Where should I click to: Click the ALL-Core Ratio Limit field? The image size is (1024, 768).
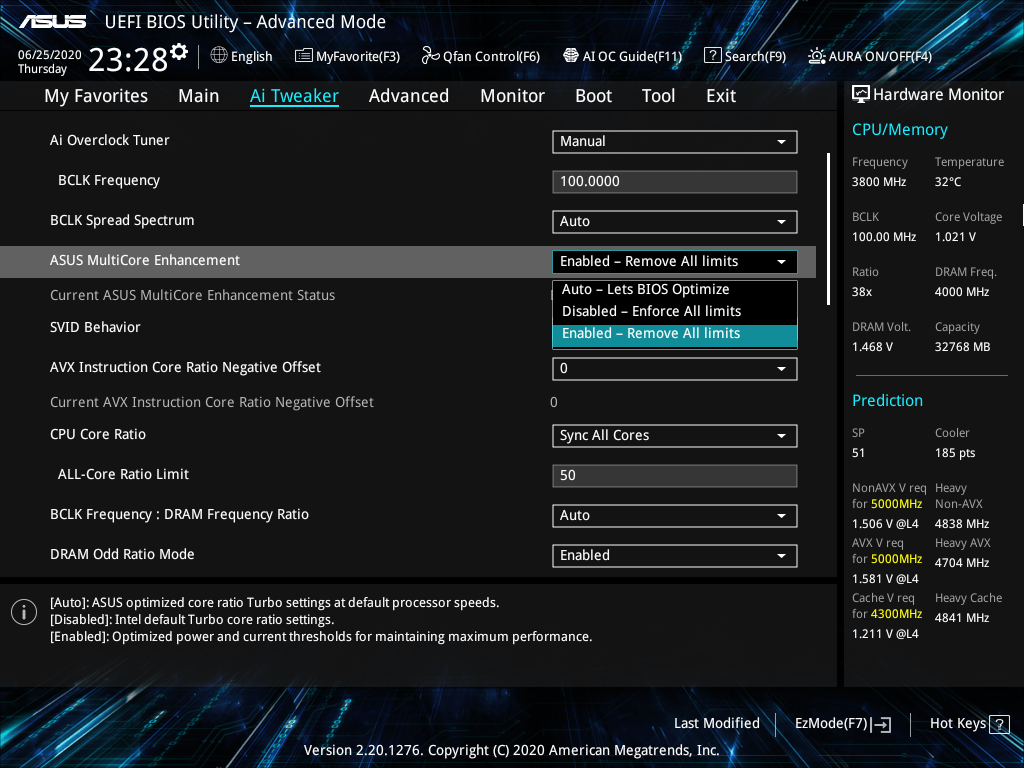coord(675,475)
